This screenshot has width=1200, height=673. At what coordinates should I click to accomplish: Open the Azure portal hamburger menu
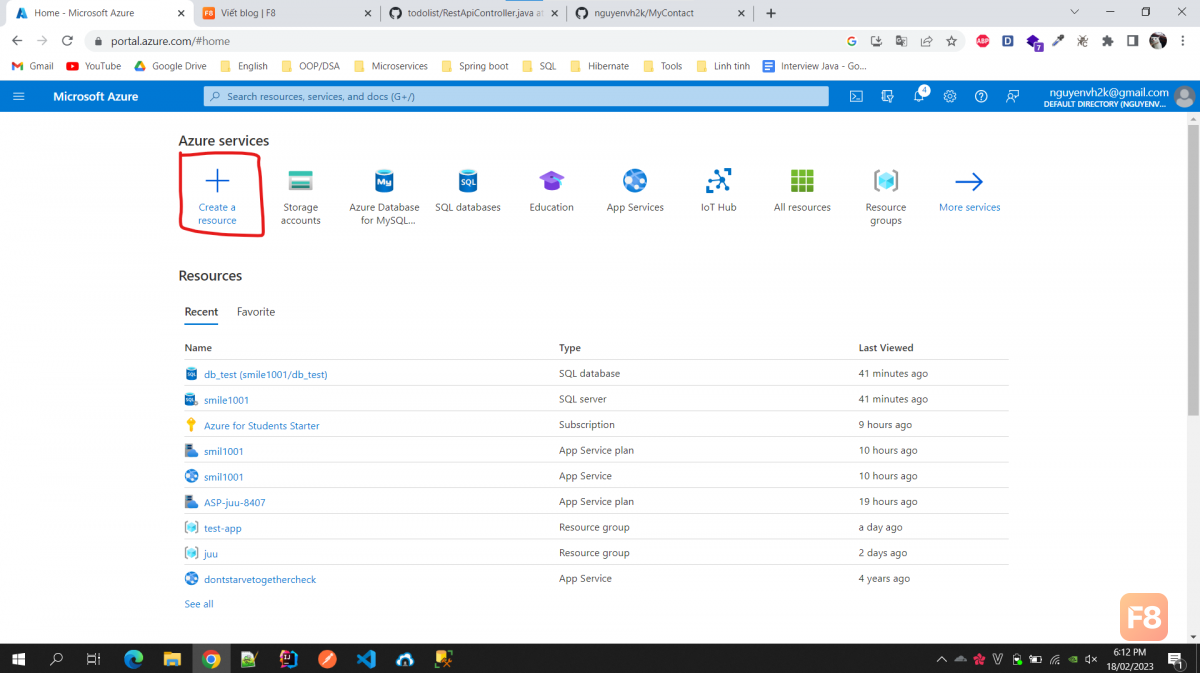(x=19, y=96)
